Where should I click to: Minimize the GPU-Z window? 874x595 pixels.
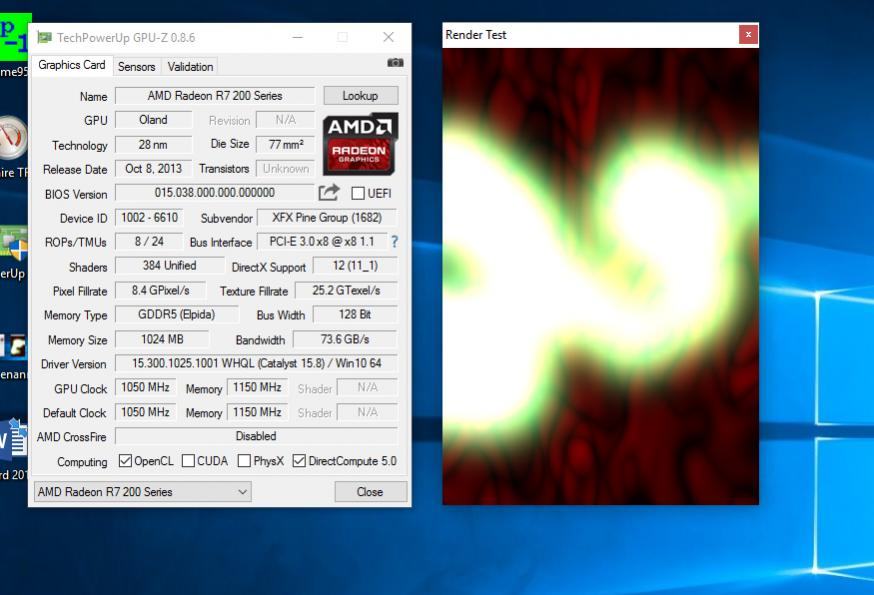click(298, 37)
